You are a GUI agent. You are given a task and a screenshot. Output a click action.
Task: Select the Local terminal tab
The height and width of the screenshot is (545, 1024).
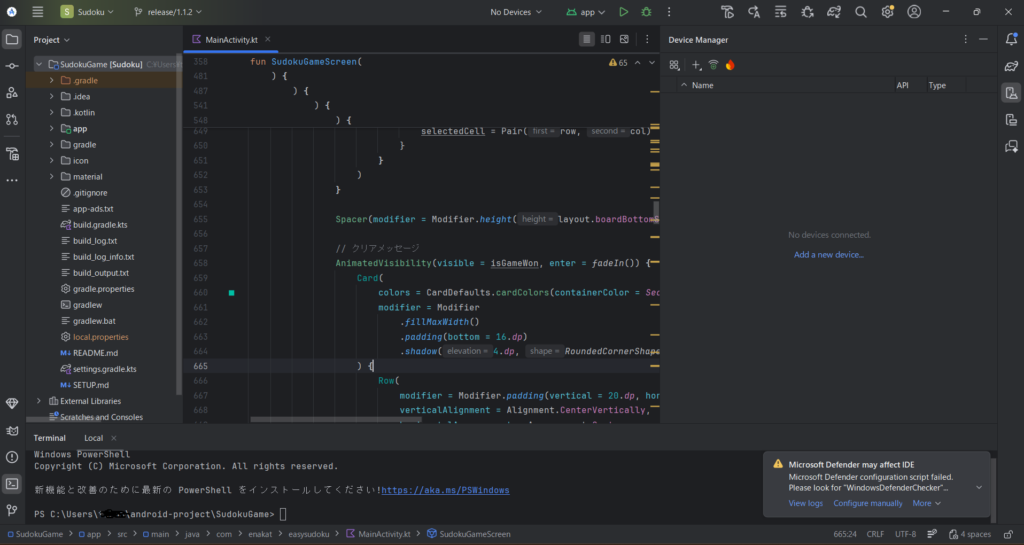[x=93, y=438]
